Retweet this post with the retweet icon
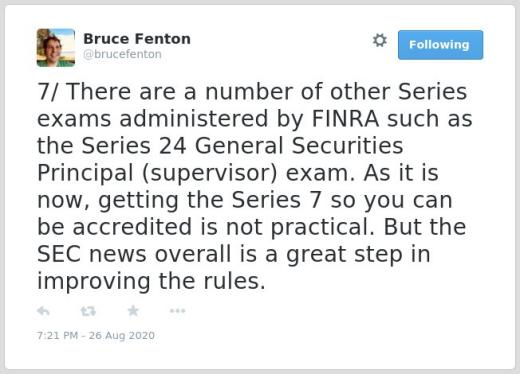This screenshot has height=374, width=520. coord(88,311)
